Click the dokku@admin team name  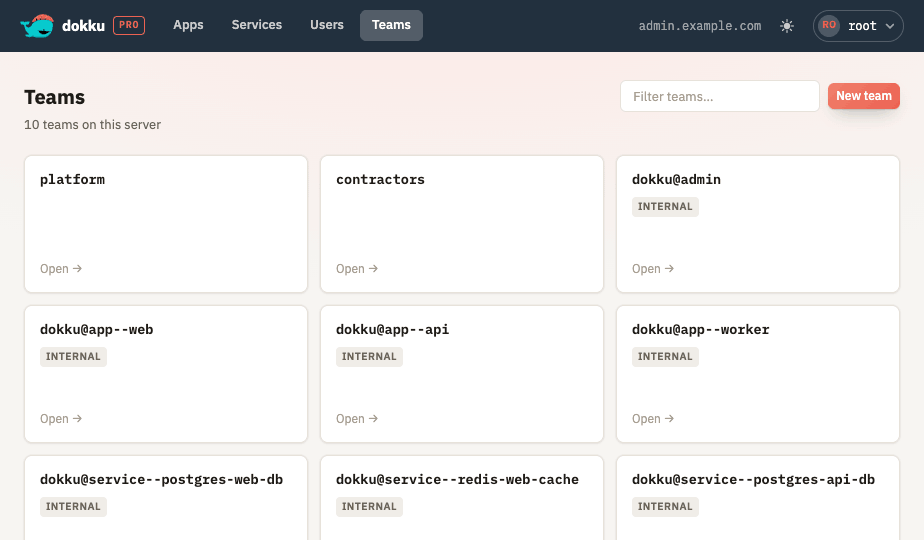(x=676, y=179)
